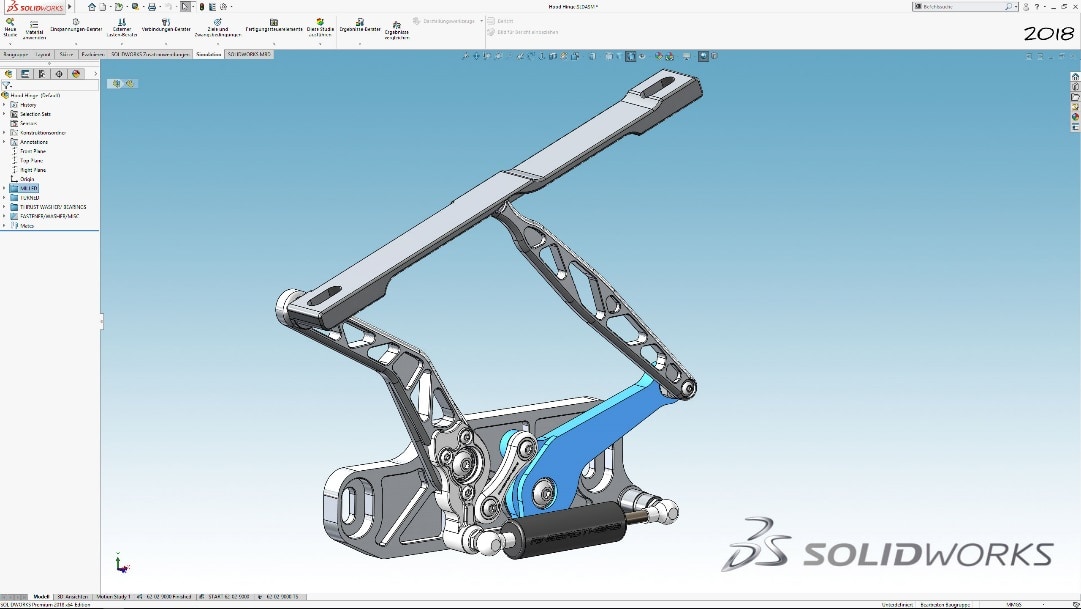This screenshot has width=1081, height=609.
Task: Open the Externer Lasten-Berater tool
Action: (x=121, y=28)
